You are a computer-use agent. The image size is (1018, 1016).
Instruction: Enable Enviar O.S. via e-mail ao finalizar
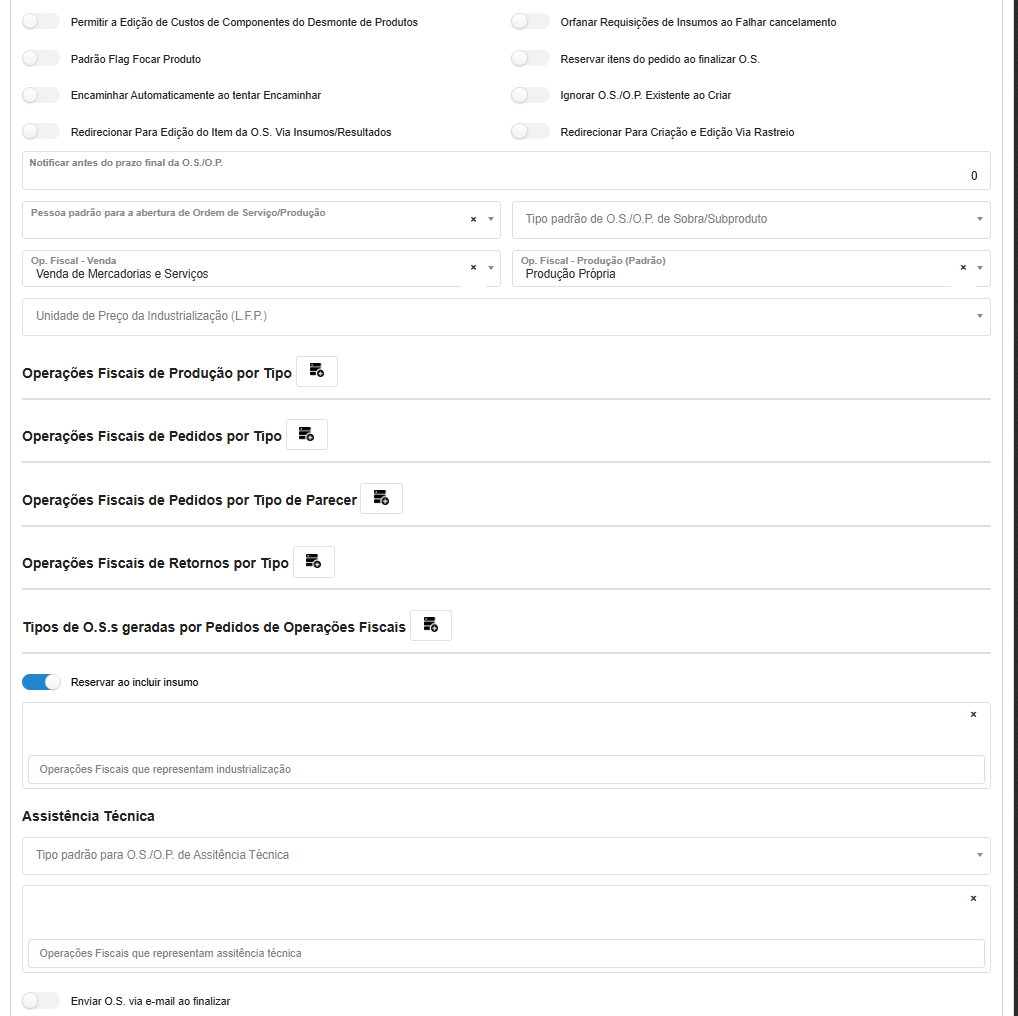(x=42, y=1001)
